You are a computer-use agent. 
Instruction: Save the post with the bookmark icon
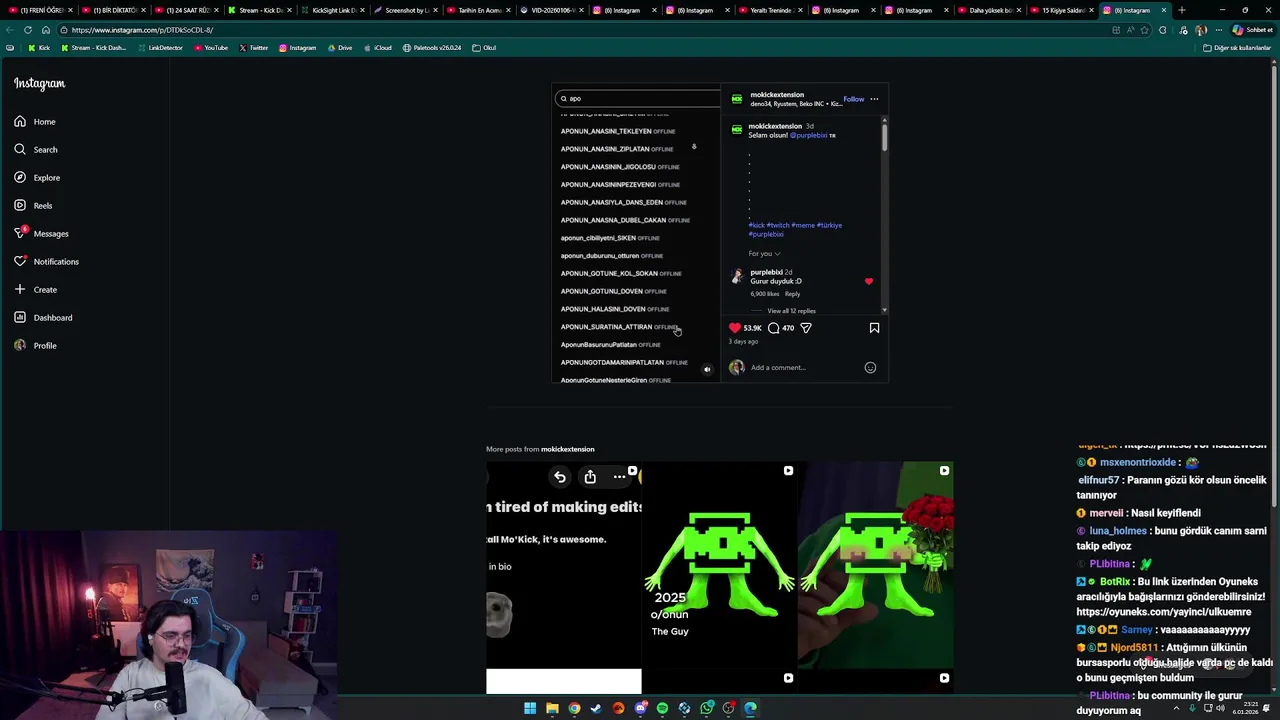[x=874, y=328]
